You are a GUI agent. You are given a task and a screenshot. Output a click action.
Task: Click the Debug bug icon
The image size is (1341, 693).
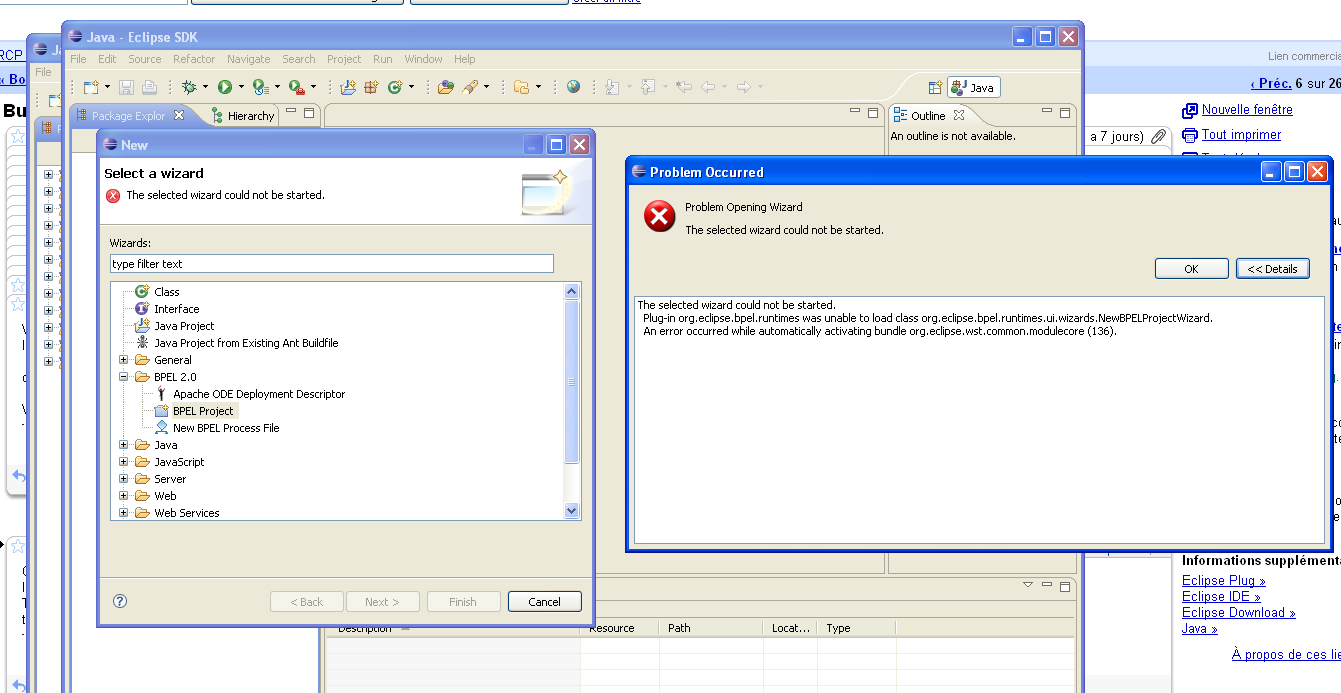(x=188, y=88)
